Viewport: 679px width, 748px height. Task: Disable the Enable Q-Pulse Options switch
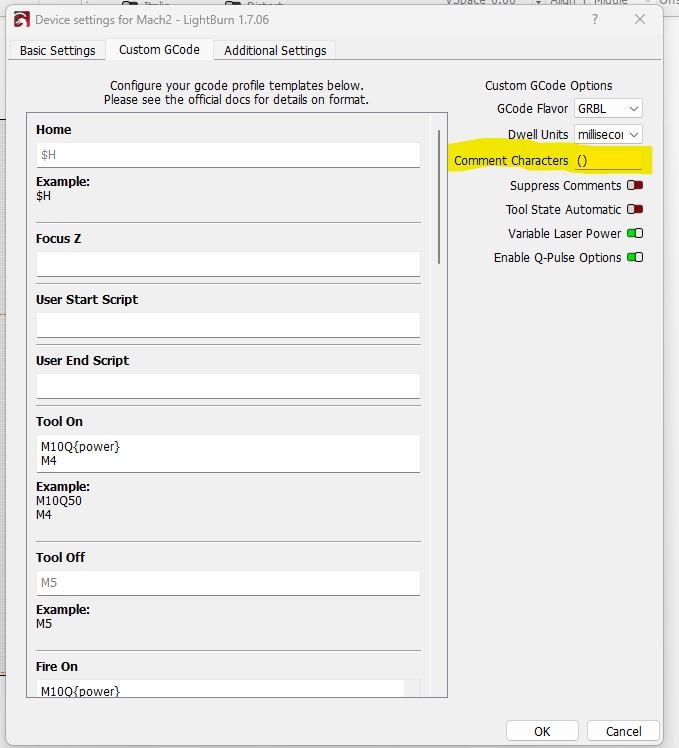coord(635,257)
